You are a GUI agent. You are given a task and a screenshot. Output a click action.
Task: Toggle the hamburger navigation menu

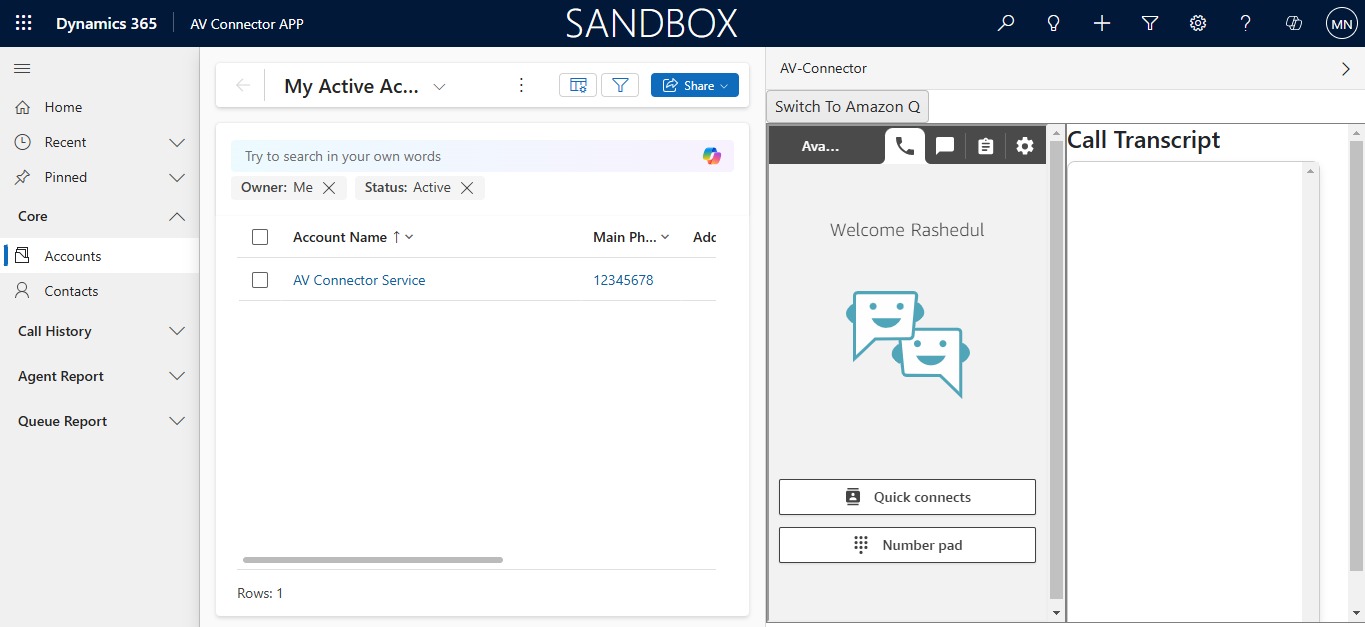(x=22, y=68)
